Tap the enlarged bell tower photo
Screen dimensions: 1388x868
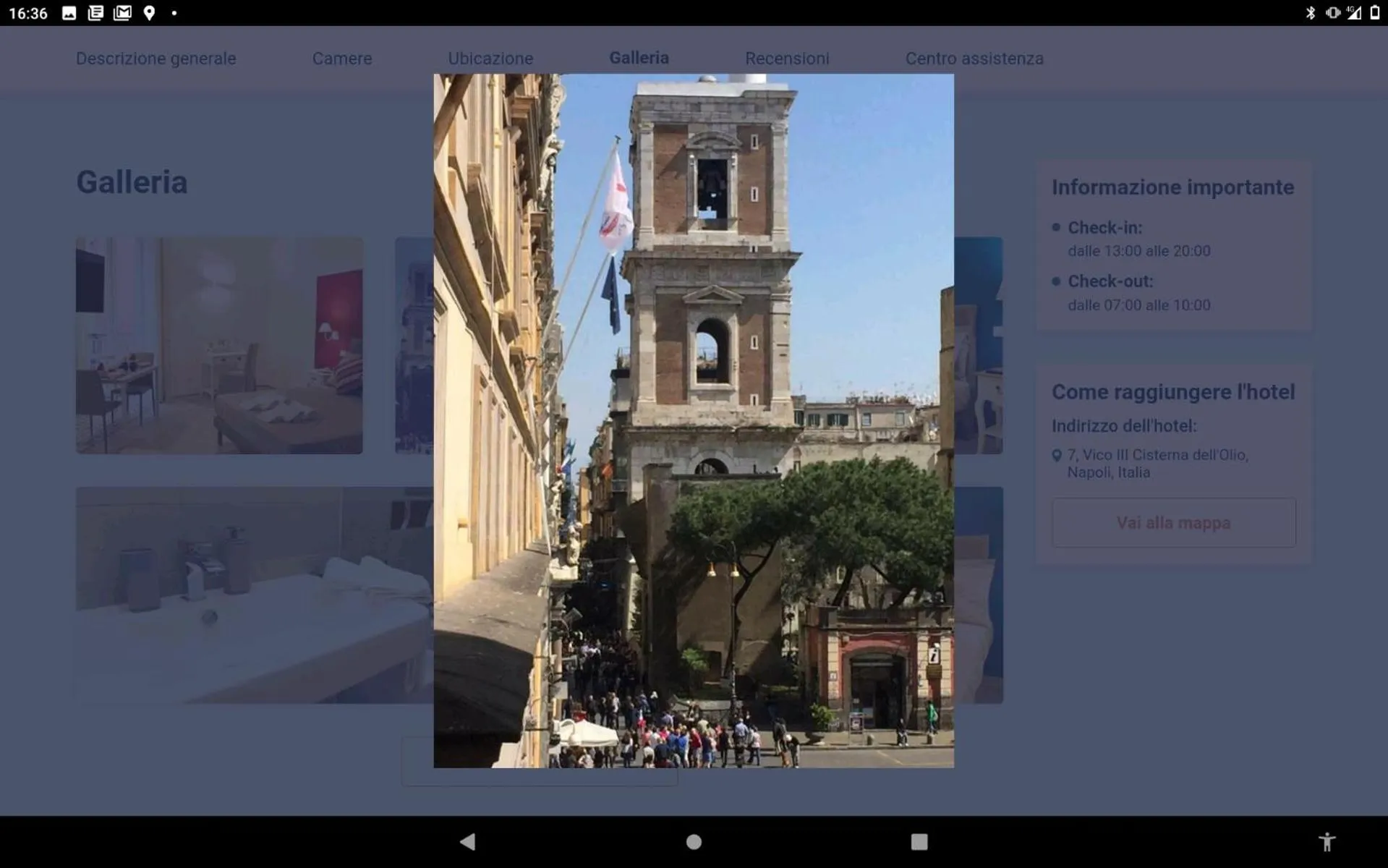(x=693, y=420)
